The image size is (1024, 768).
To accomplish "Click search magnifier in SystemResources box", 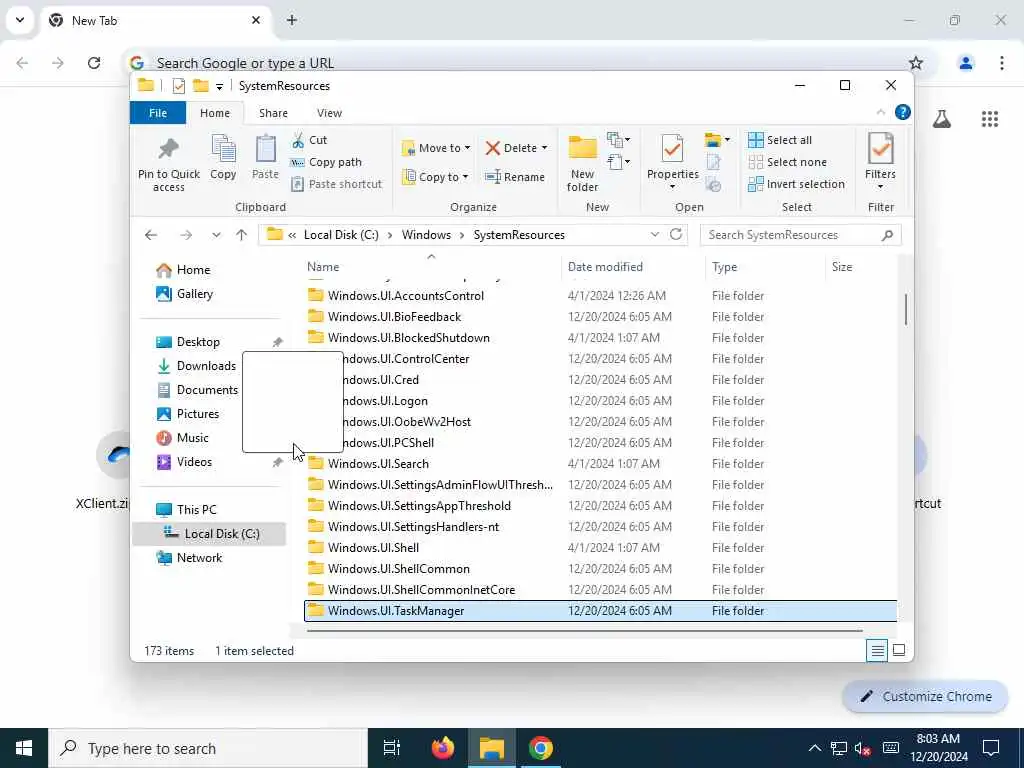I will (887, 235).
